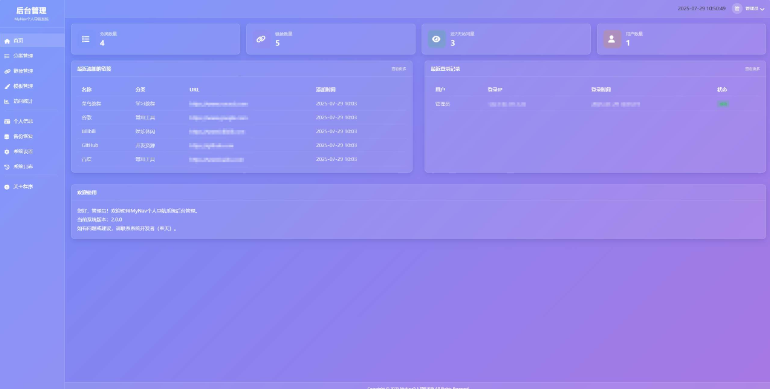Select the info circle icon at sidebar bottom

tap(7, 187)
